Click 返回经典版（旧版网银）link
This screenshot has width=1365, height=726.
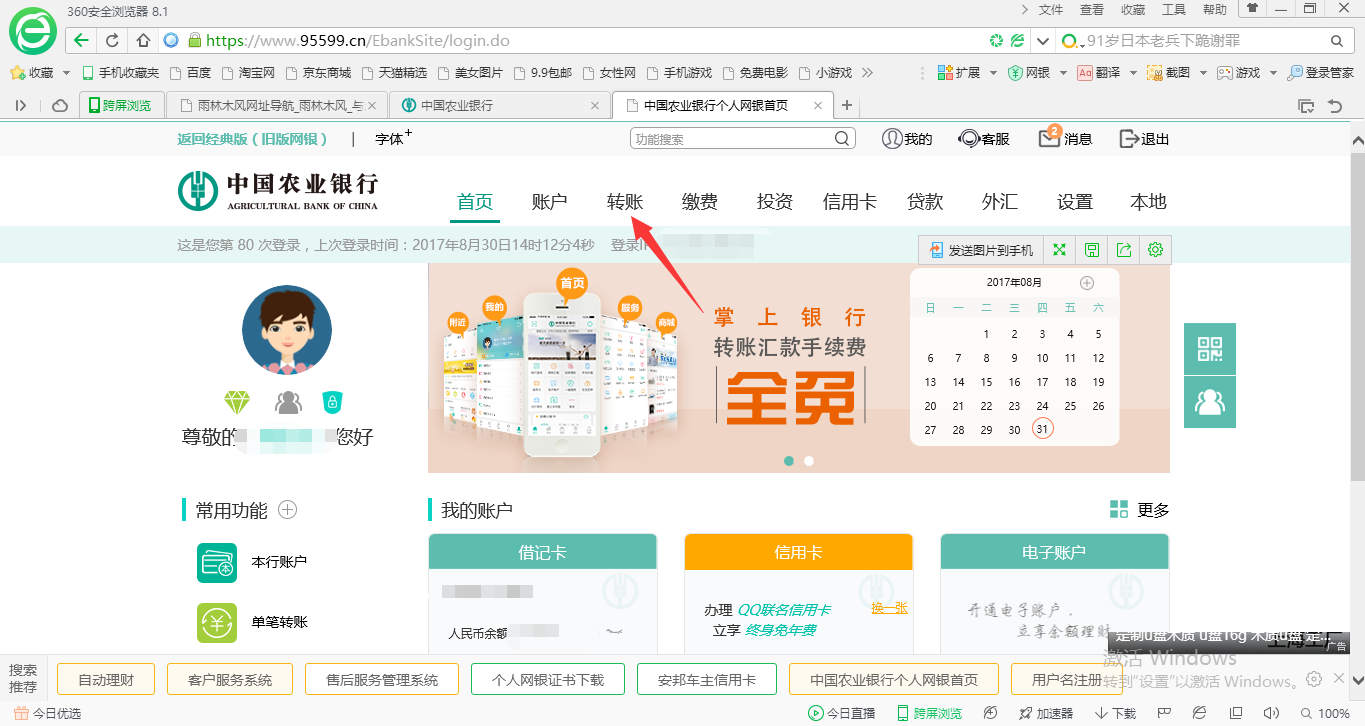tap(253, 139)
